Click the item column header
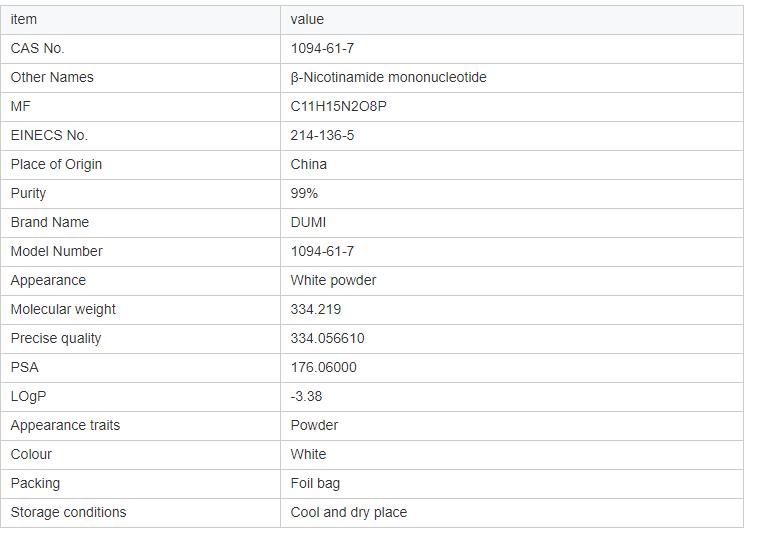The width and height of the screenshot is (773, 535). (23, 19)
